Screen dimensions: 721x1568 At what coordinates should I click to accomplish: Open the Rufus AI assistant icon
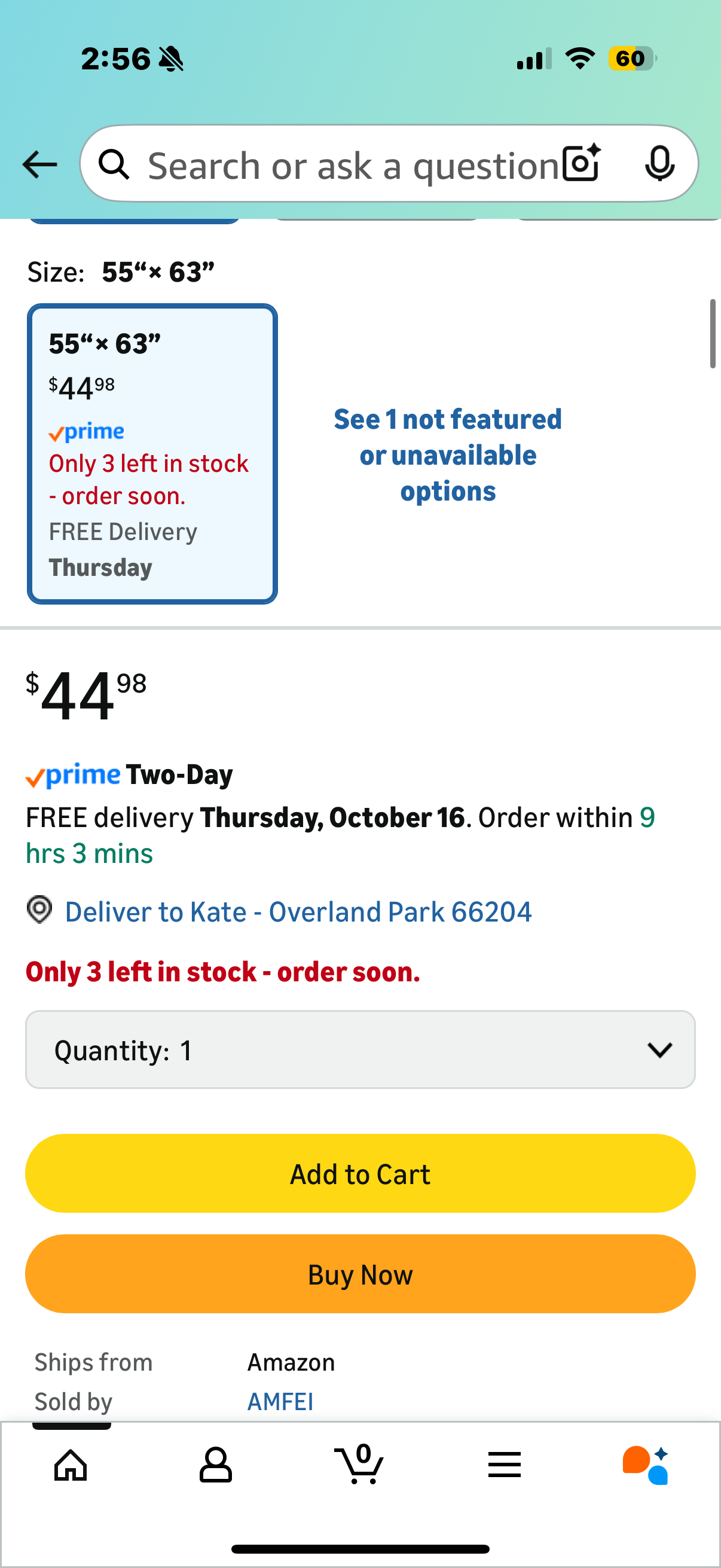pyautogui.click(x=646, y=1465)
